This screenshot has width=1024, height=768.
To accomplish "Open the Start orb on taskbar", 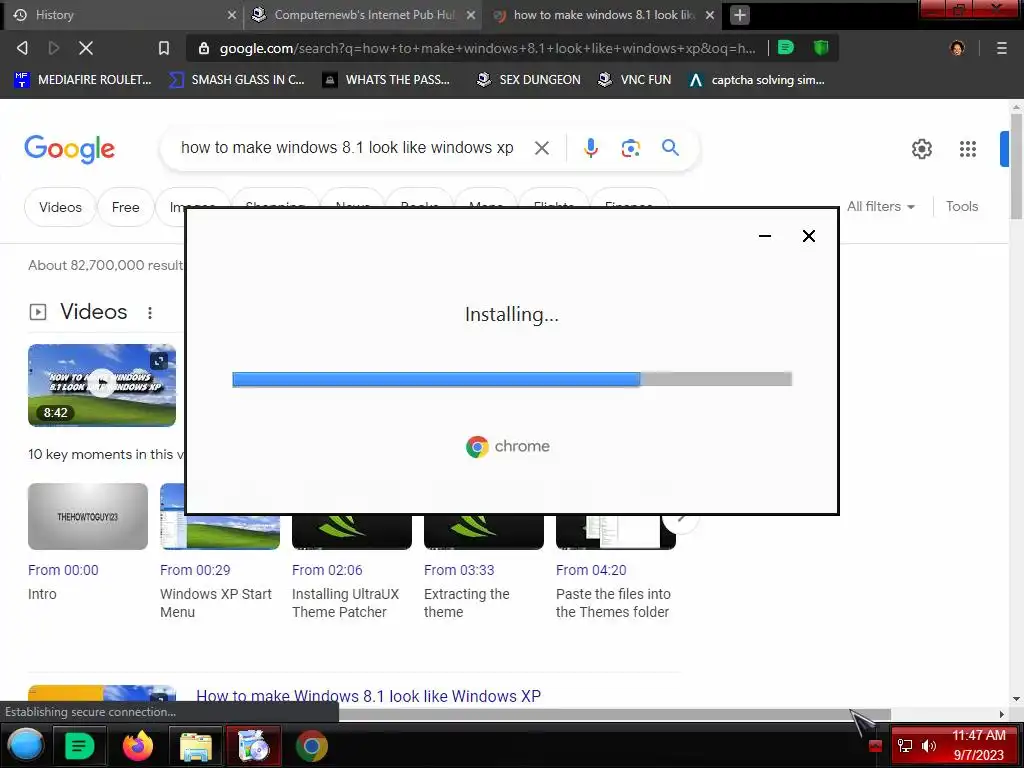I will pos(26,746).
